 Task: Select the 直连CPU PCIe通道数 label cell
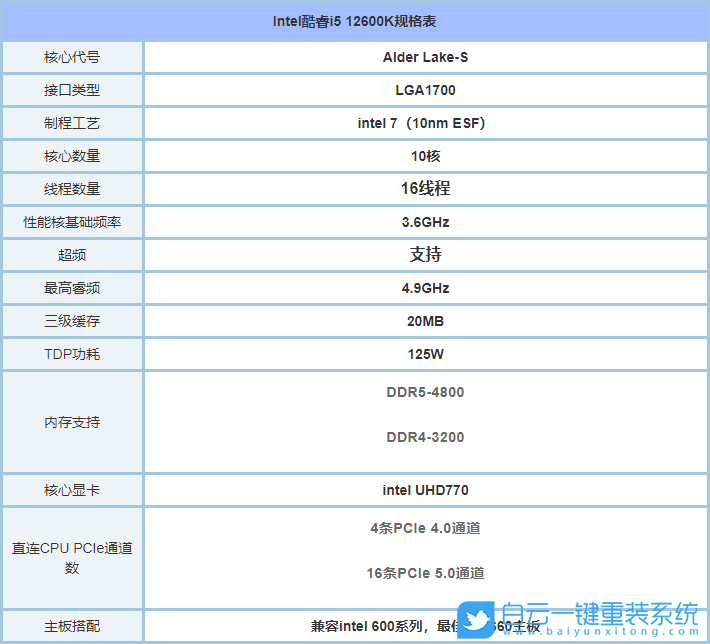(72, 558)
